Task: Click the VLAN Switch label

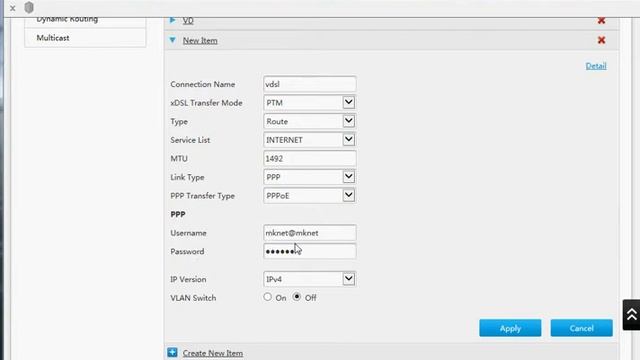Action: (193, 298)
